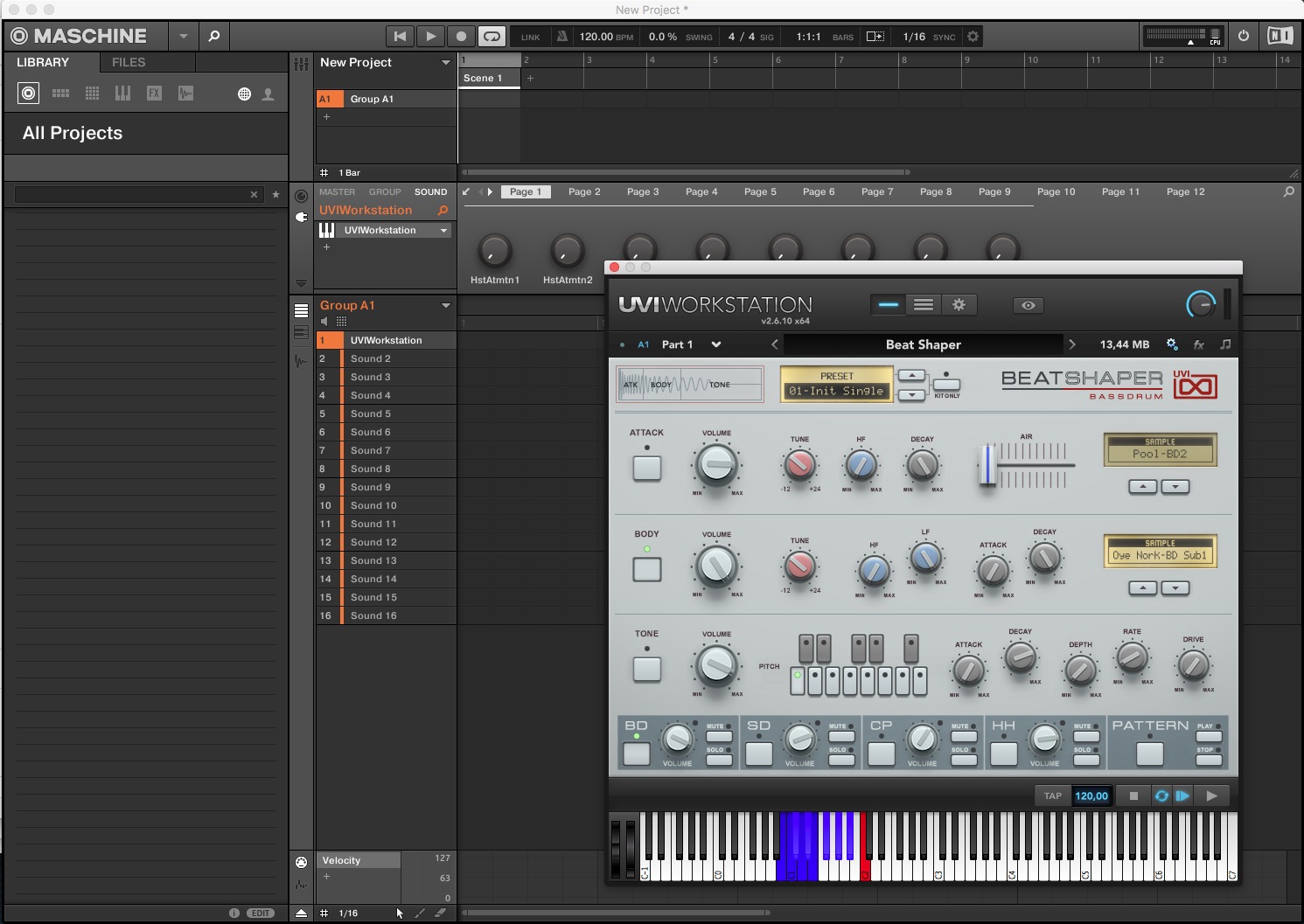Restart playback with the skip-to-start button
This screenshot has height=924, width=1304.
point(400,36)
